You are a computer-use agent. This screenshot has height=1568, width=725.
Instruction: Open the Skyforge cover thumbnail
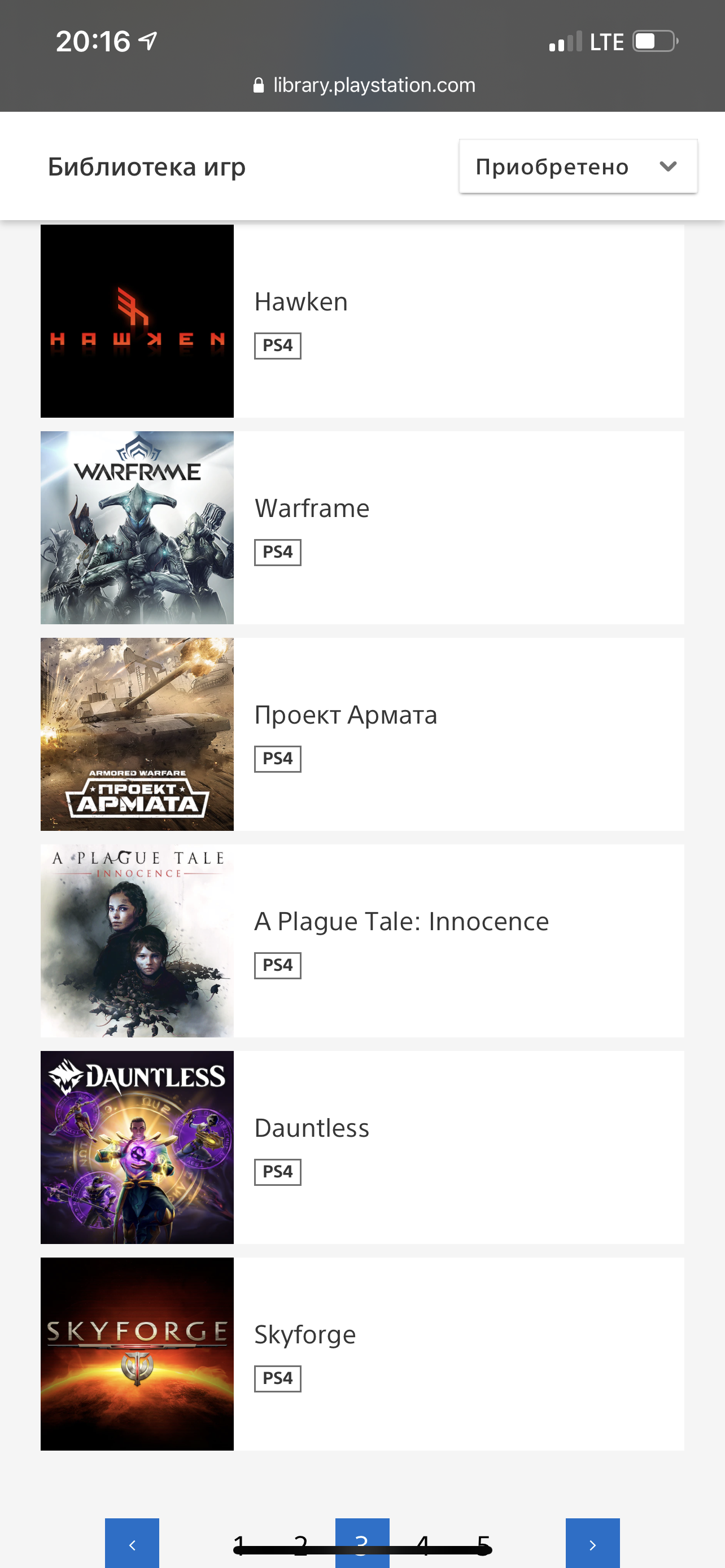point(137,1354)
